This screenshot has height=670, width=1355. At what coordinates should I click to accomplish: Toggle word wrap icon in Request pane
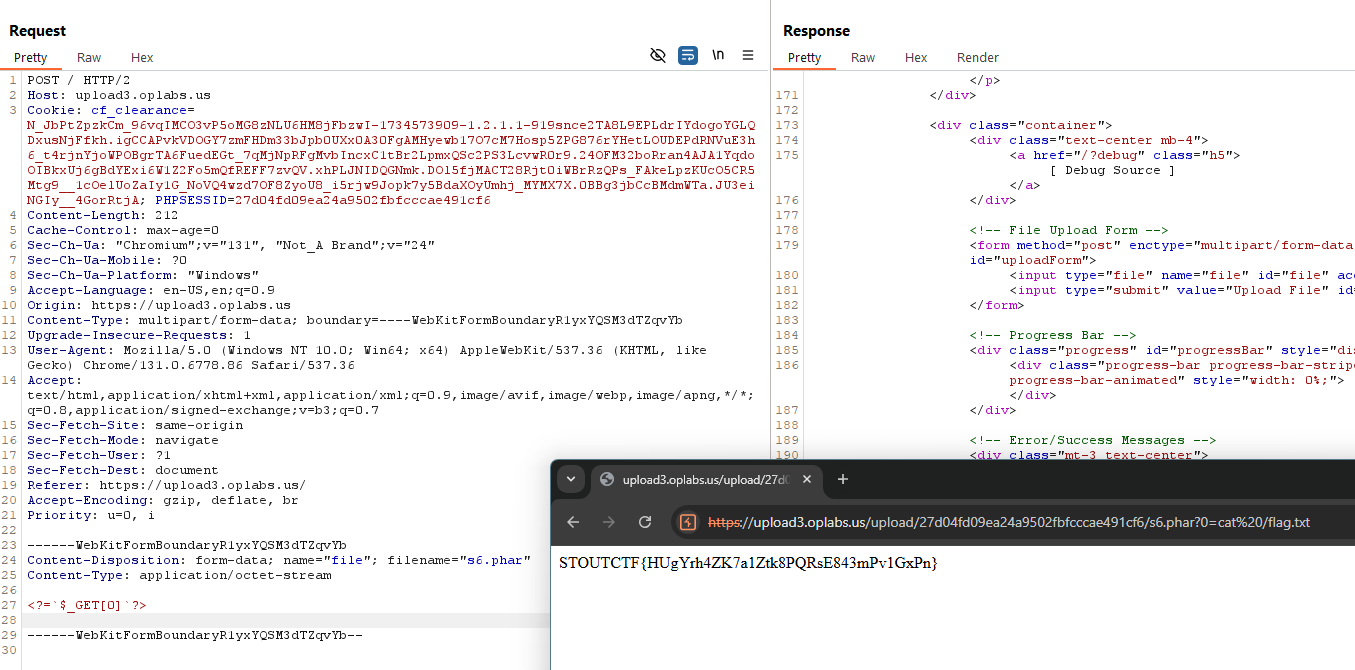pos(688,55)
